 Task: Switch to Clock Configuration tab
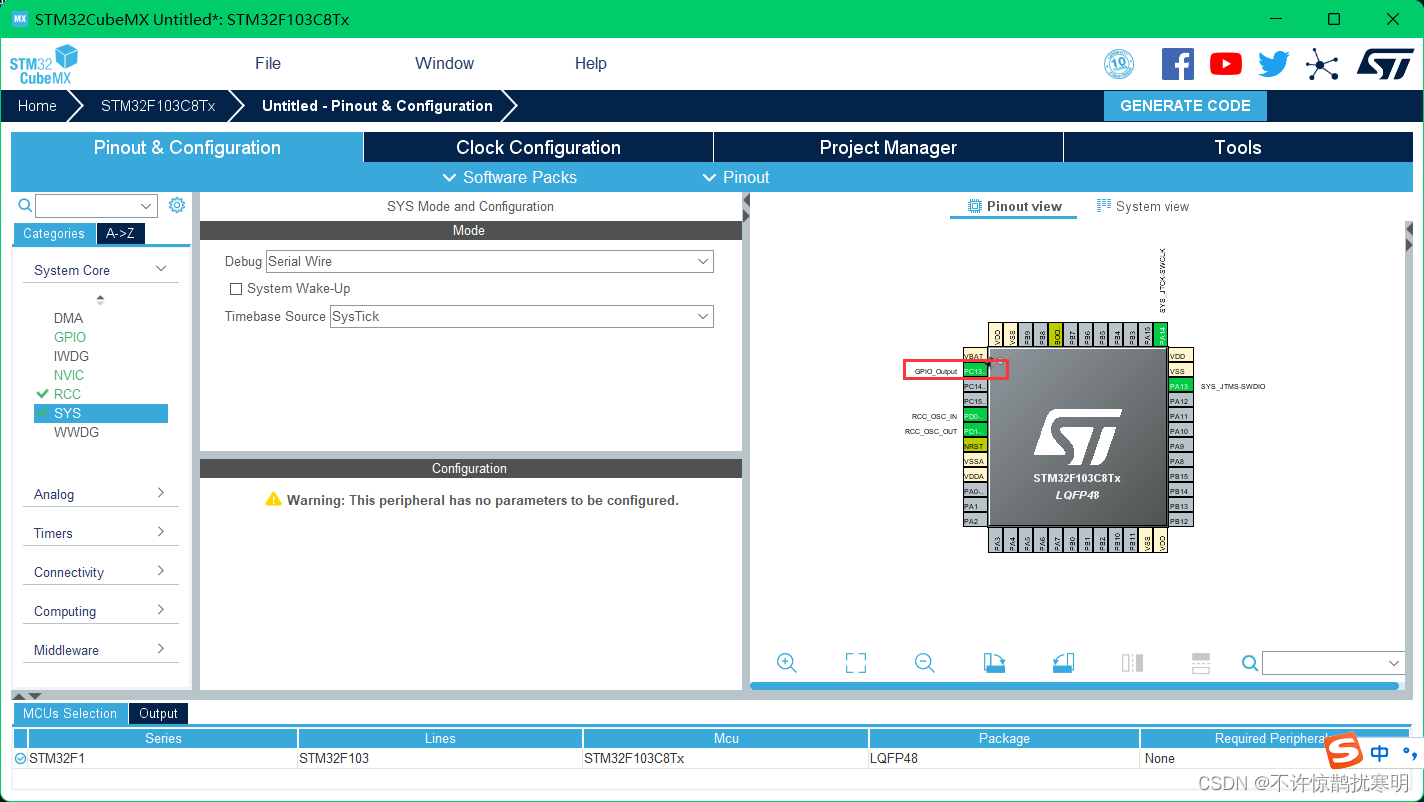click(538, 147)
